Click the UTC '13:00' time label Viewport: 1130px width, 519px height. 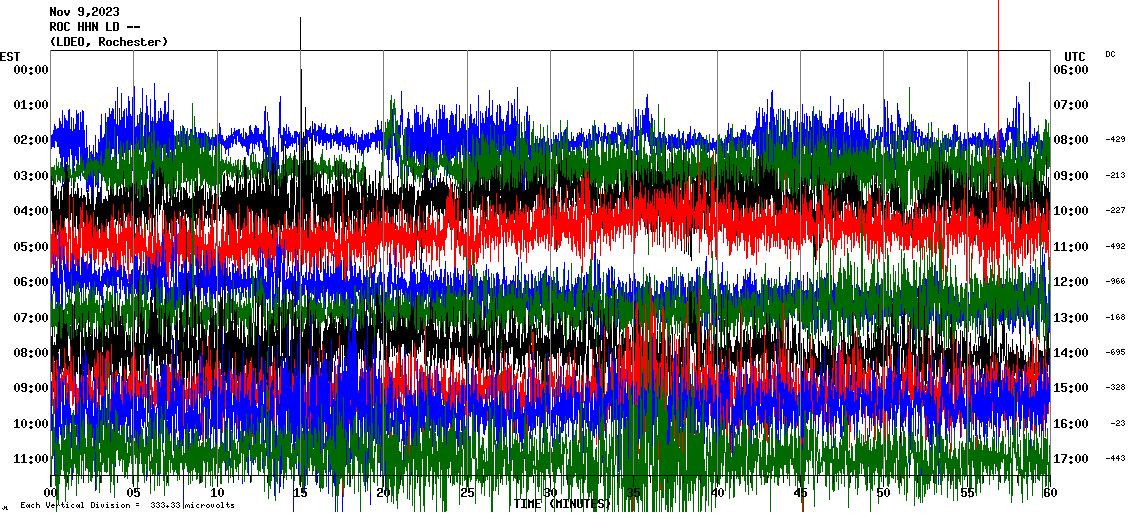[1072, 317]
